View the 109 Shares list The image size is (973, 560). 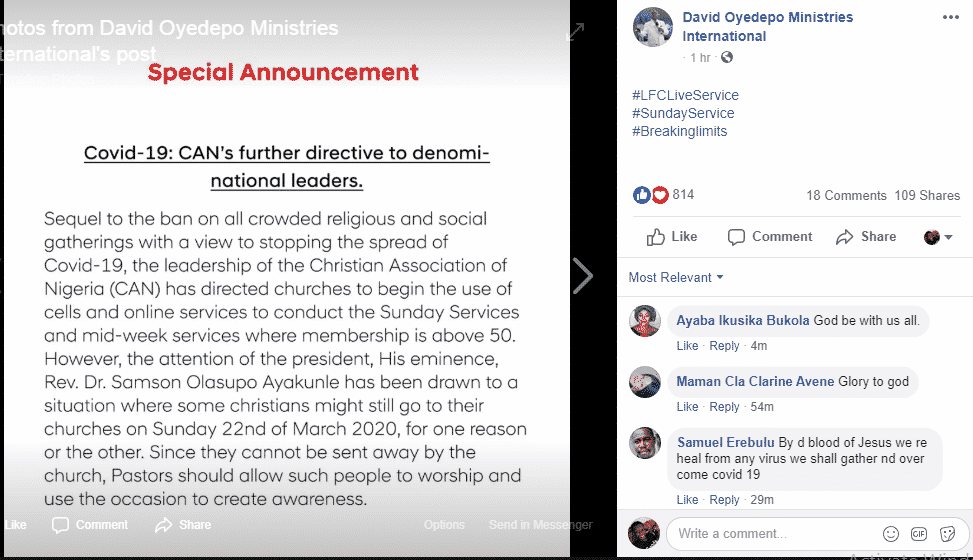(x=927, y=195)
